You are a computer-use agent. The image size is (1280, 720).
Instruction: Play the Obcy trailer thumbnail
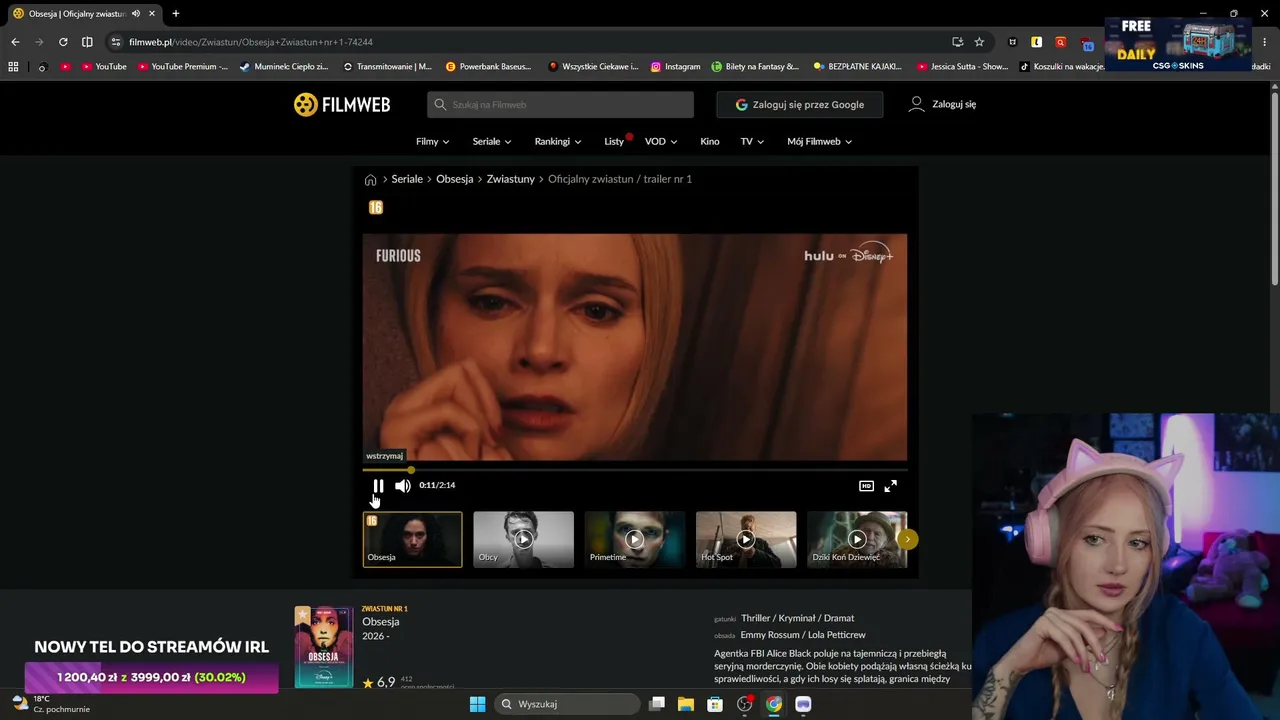coord(524,540)
